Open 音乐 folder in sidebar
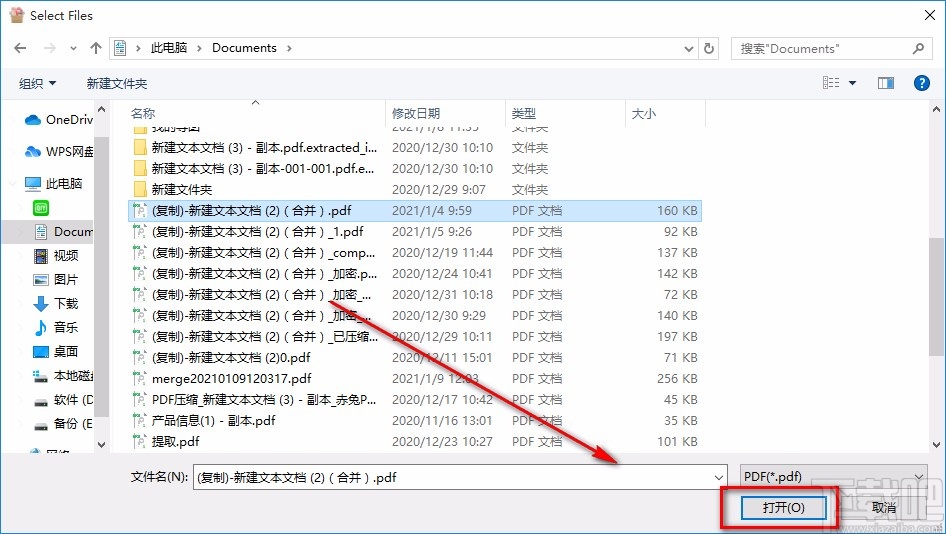946x534 pixels. pyautogui.click(x=56, y=328)
